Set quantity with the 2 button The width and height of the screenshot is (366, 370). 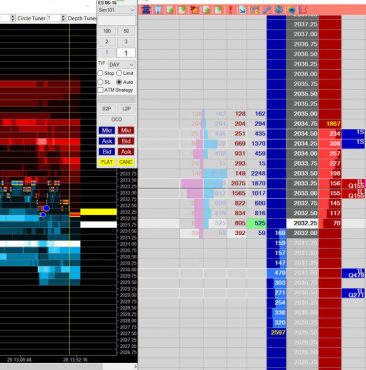coord(107,42)
